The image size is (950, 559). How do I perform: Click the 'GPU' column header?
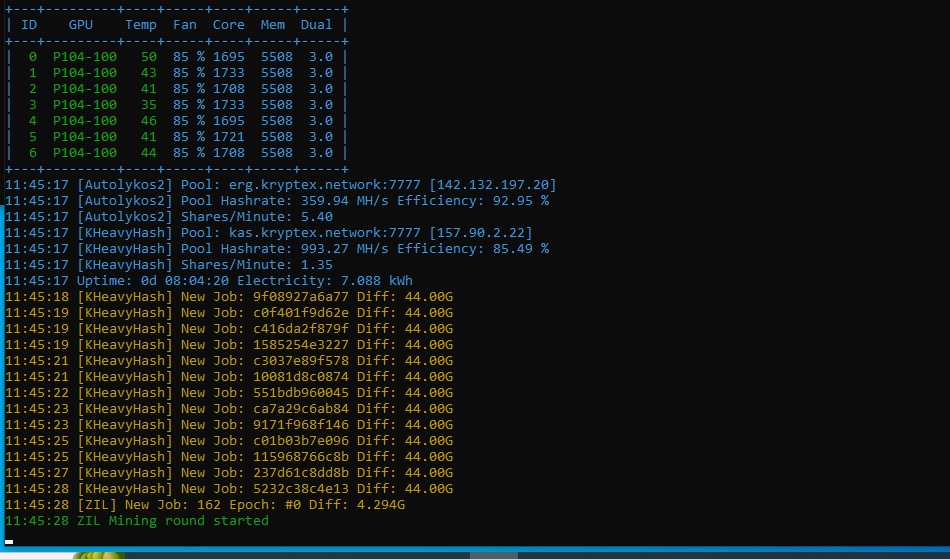click(x=81, y=25)
